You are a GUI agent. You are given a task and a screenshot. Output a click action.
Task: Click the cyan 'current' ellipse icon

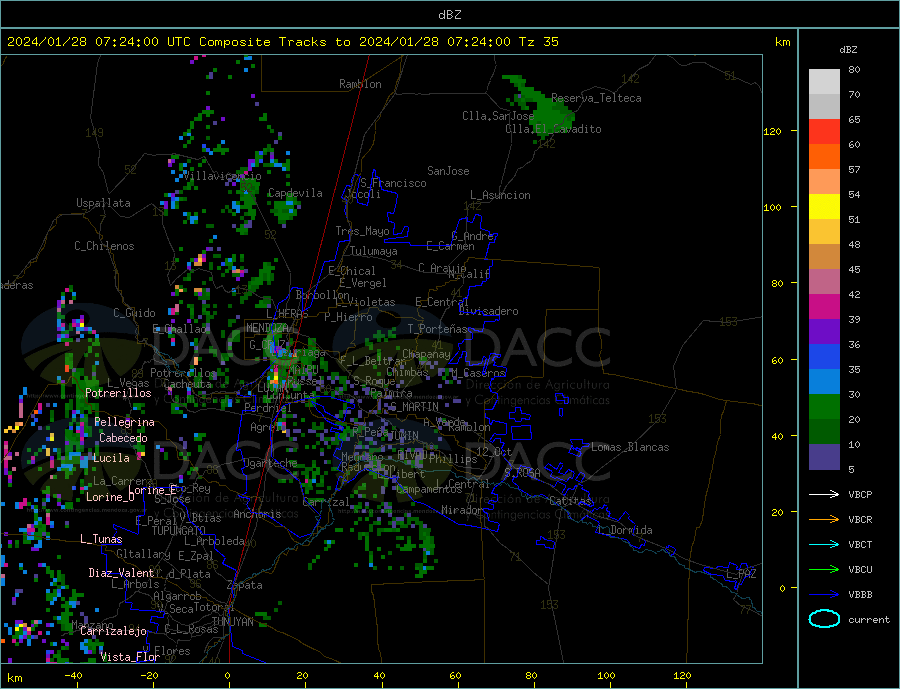[x=824, y=619]
